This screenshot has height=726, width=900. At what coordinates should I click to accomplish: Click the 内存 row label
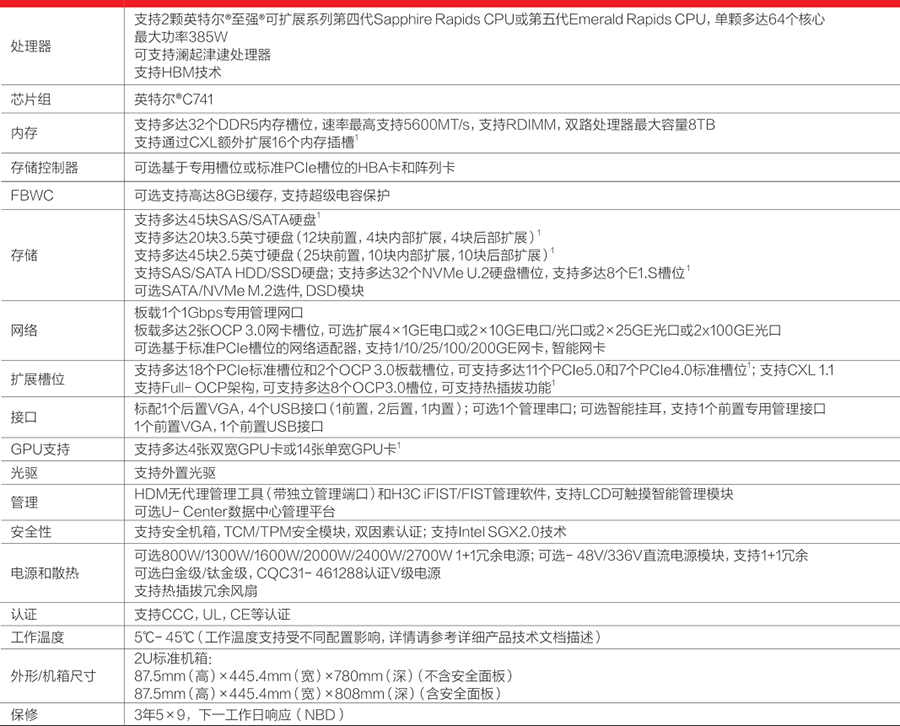pyautogui.click(x=24, y=133)
